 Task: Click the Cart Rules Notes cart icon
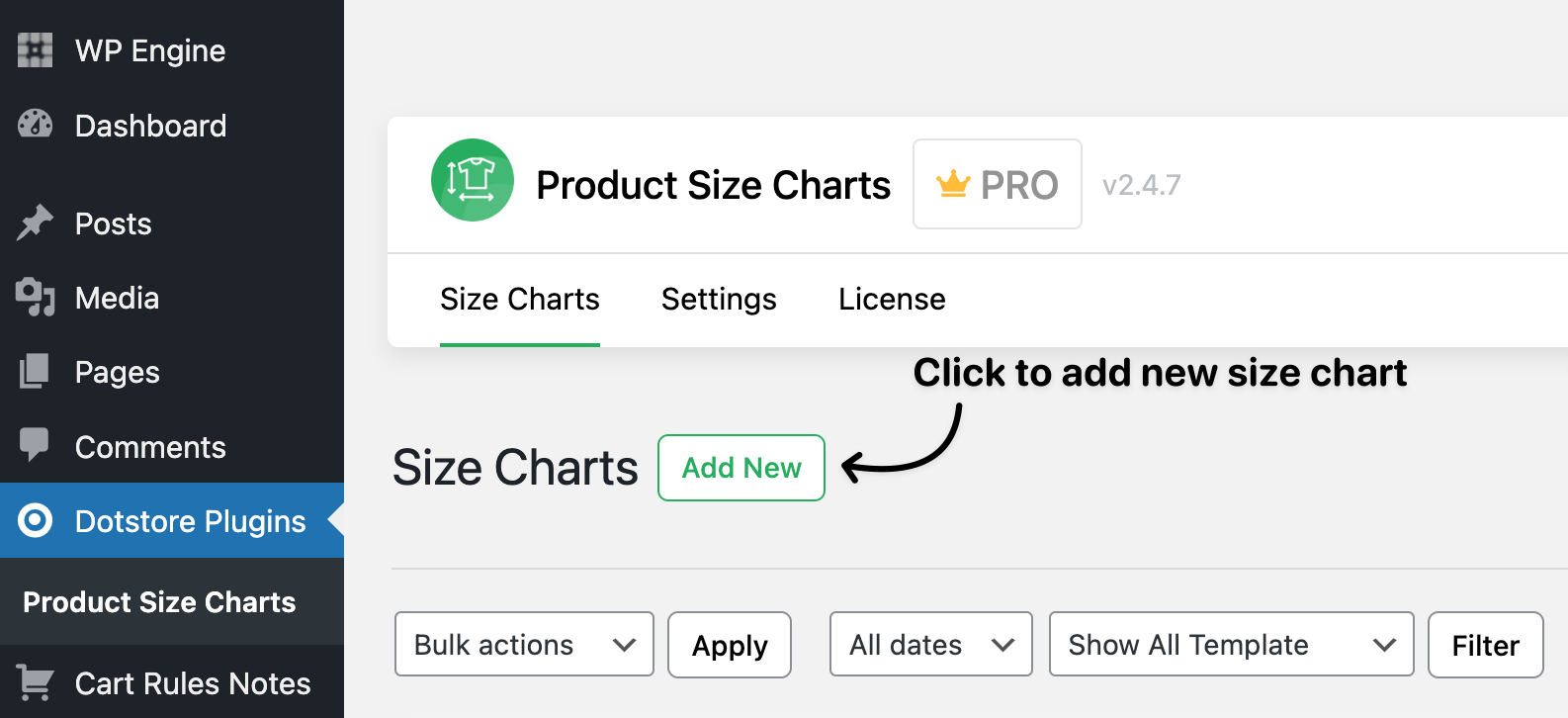coord(35,681)
